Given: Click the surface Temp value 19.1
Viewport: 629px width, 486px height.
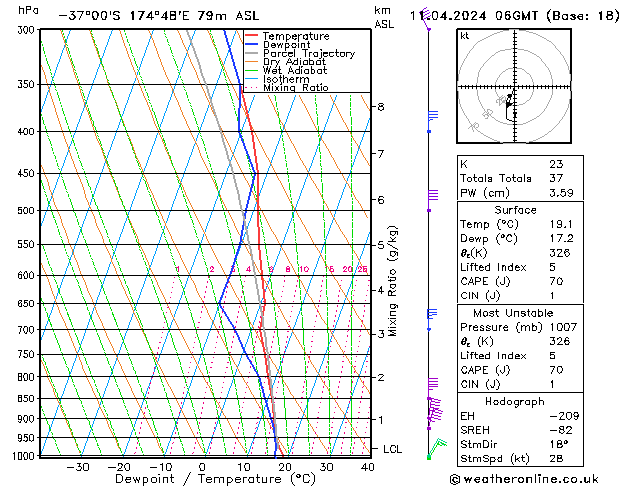Looking at the screenshot, I should click(x=561, y=224).
